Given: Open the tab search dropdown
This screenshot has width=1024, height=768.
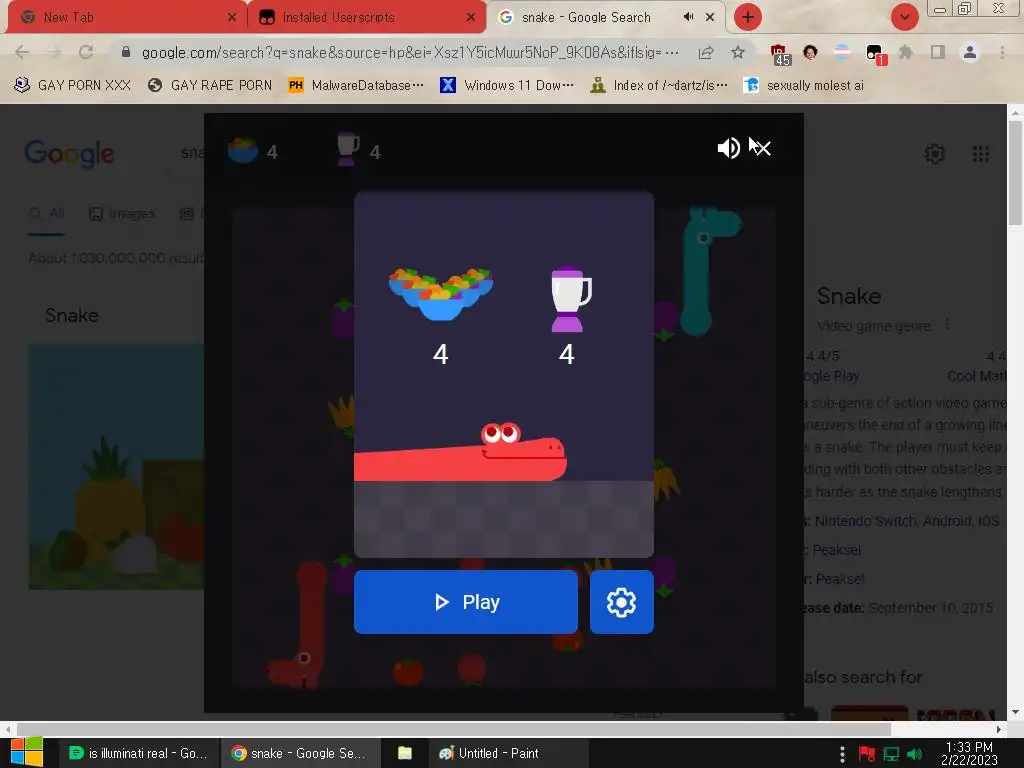Looking at the screenshot, I should (x=904, y=17).
